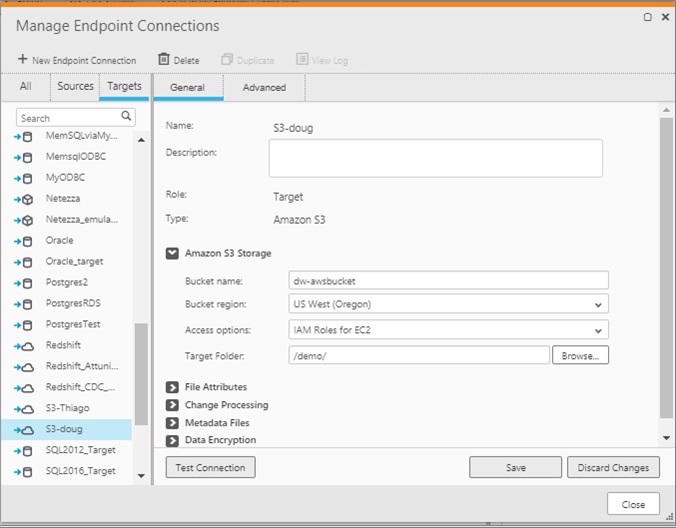Click the Target Folder field
This screenshot has height=528, width=676.
pos(419,356)
